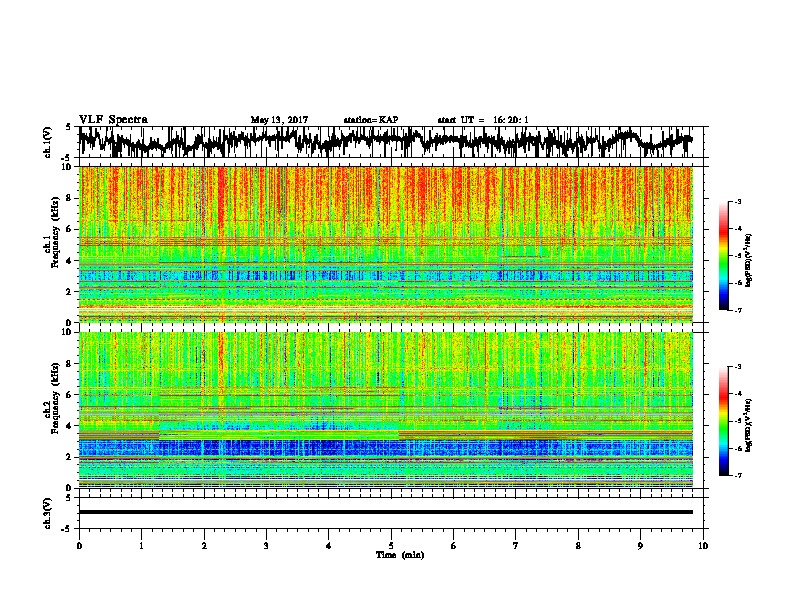Click the "1" tick on time axis
Viewport: 792px width, 612px height.
click(x=141, y=546)
